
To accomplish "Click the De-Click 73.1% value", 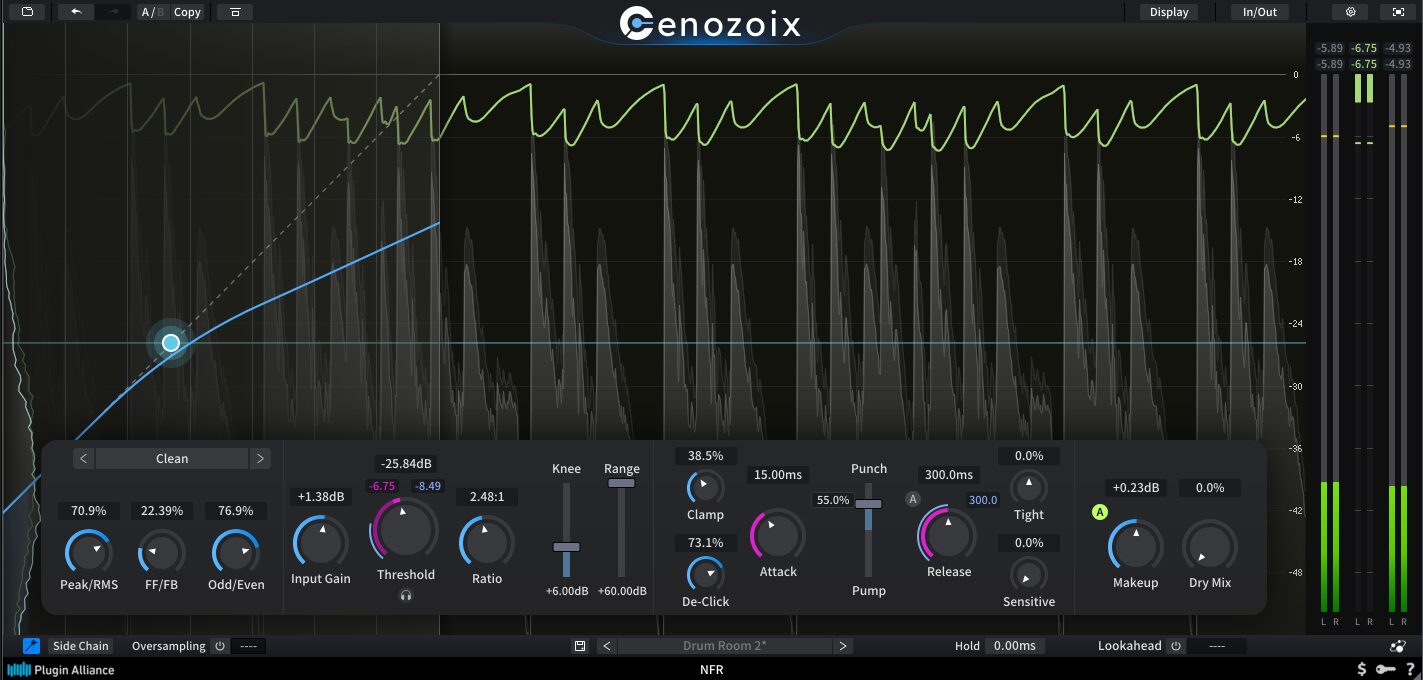I will tap(705, 543).
